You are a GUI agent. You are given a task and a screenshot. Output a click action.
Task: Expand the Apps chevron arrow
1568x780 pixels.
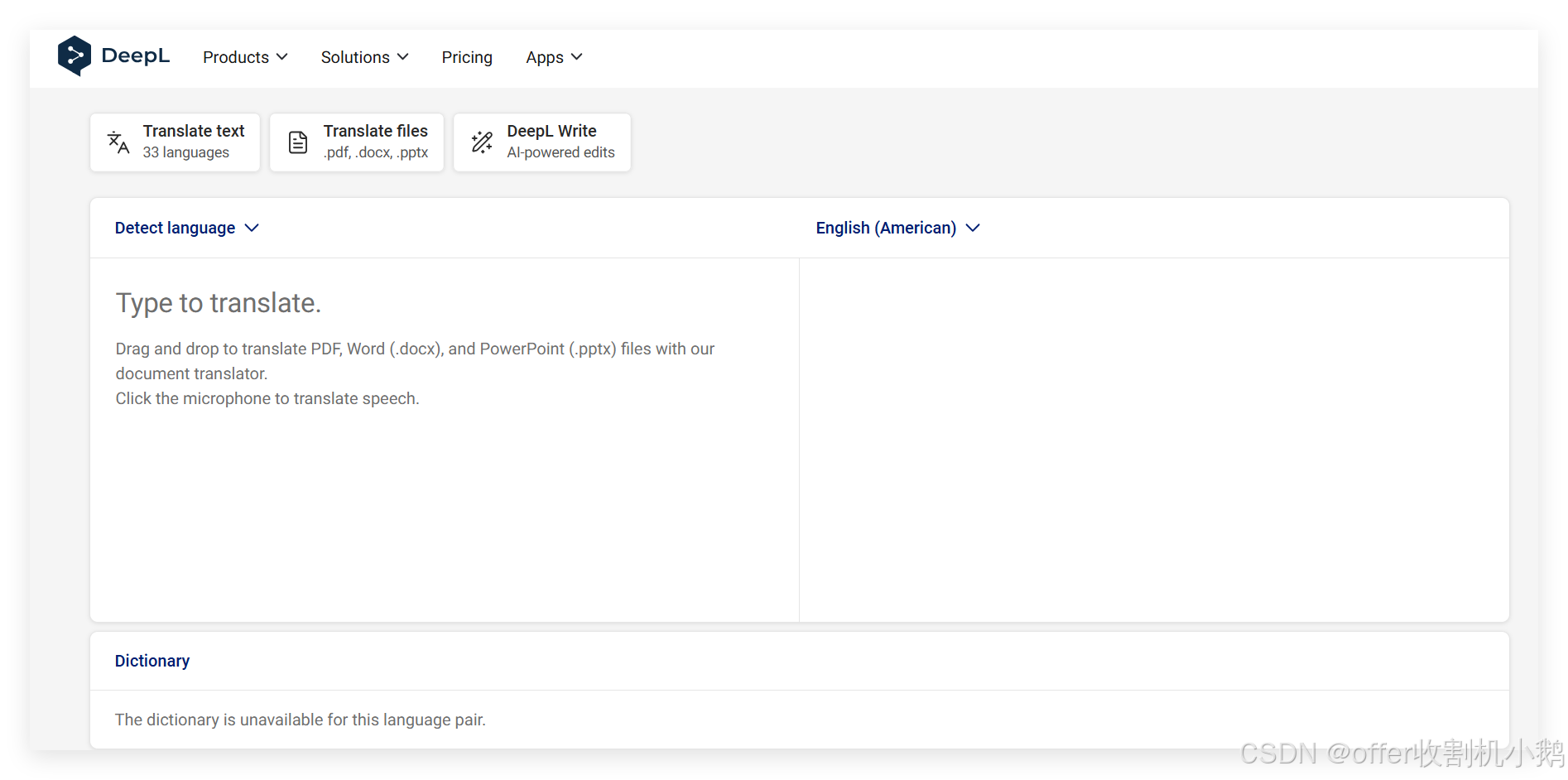pos(577,57)
